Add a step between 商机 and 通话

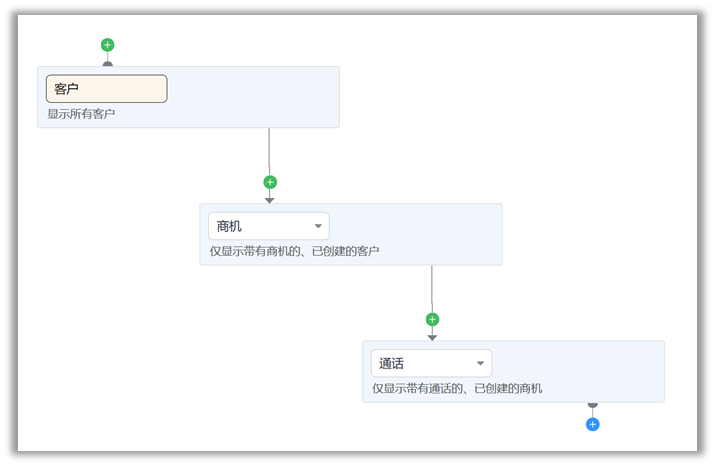pos(432,320)
